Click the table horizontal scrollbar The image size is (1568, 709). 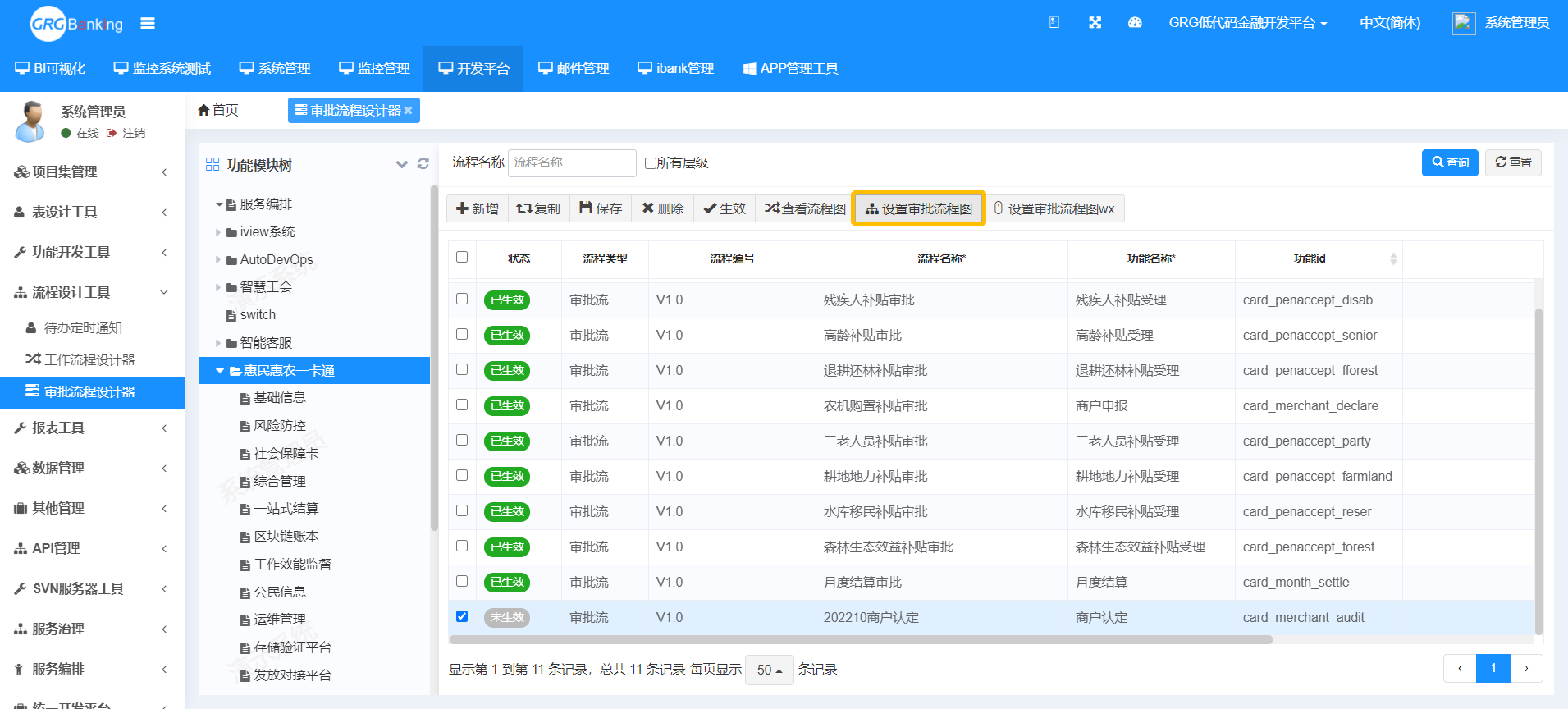point(861,639)
